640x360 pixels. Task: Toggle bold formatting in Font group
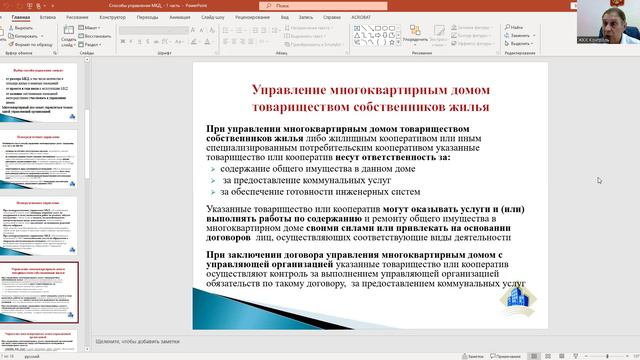click(x=123, y=42)
